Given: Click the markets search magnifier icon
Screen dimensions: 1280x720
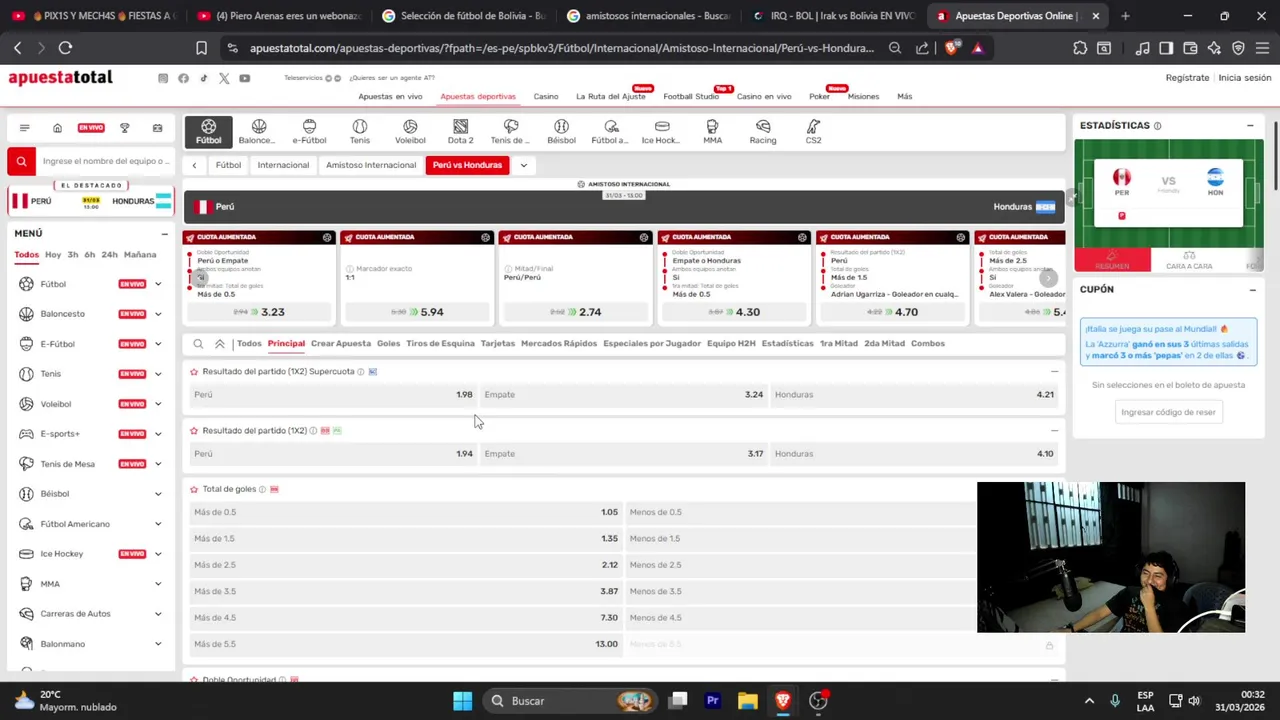Looking at the screenshot, I should click(x=198, y=344).
